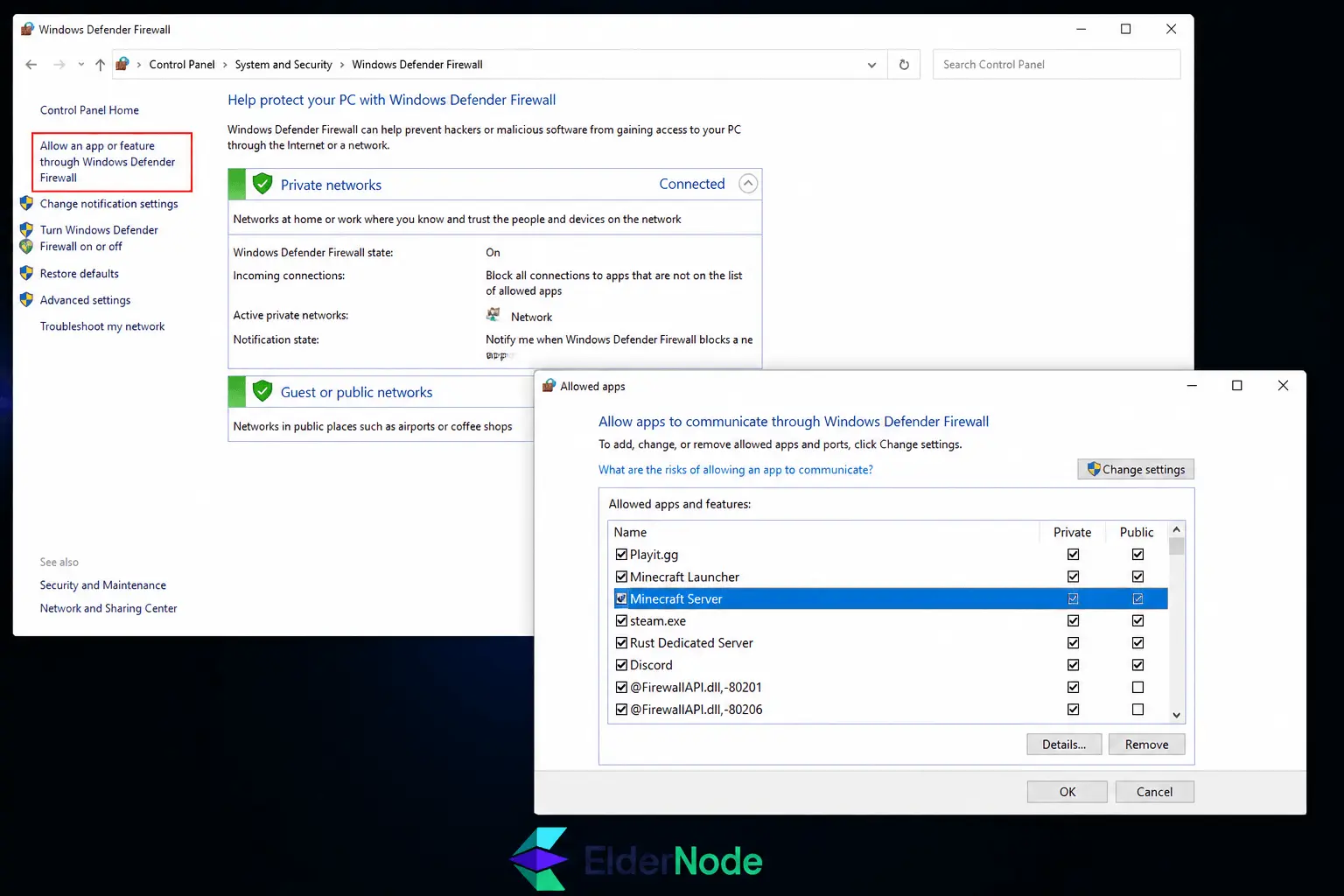Maximize the Allowed apps window
The height and width of the screenshot is (896, 1344).
pos(1237,386)
